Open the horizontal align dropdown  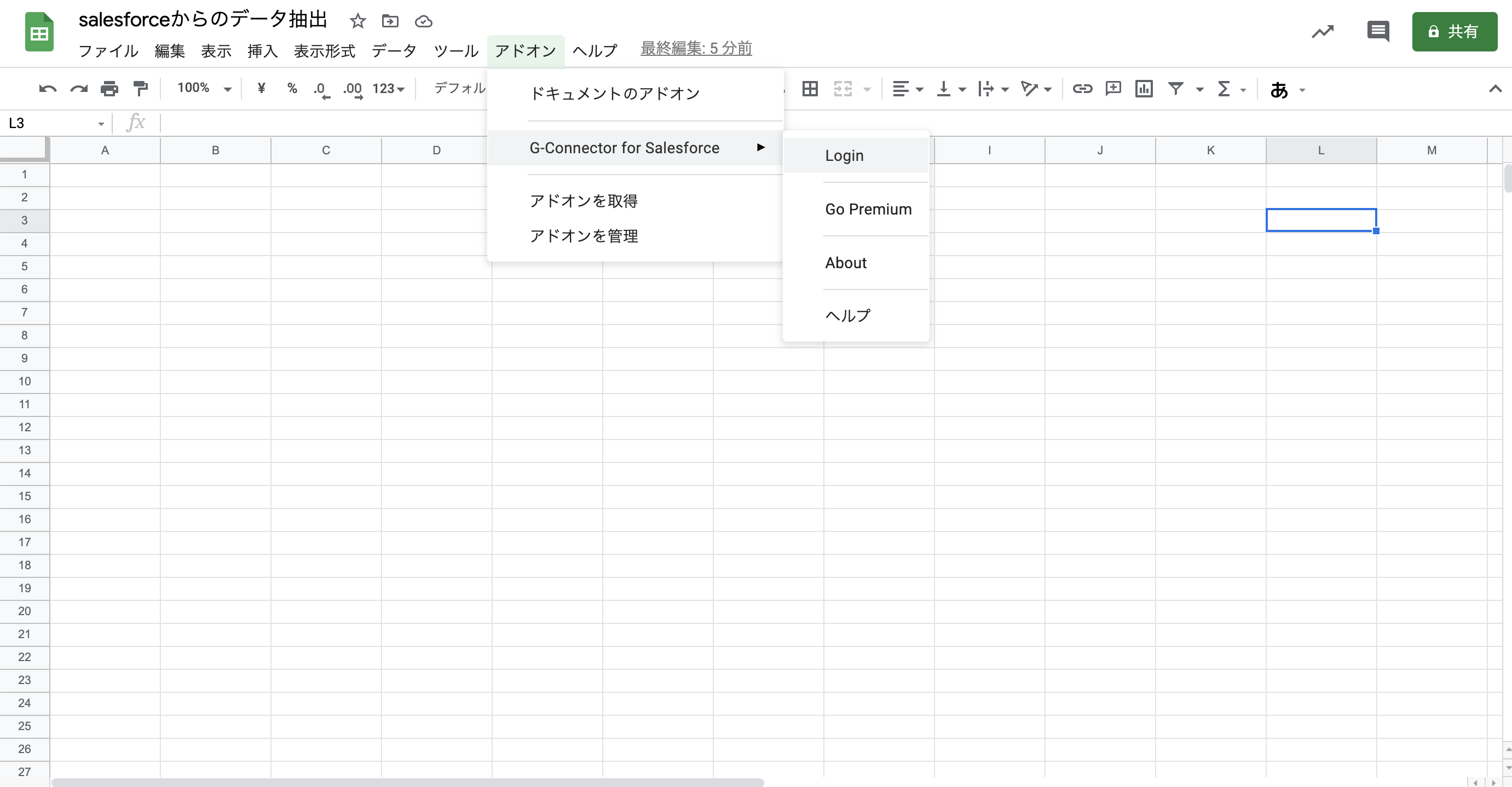[908, 89]
